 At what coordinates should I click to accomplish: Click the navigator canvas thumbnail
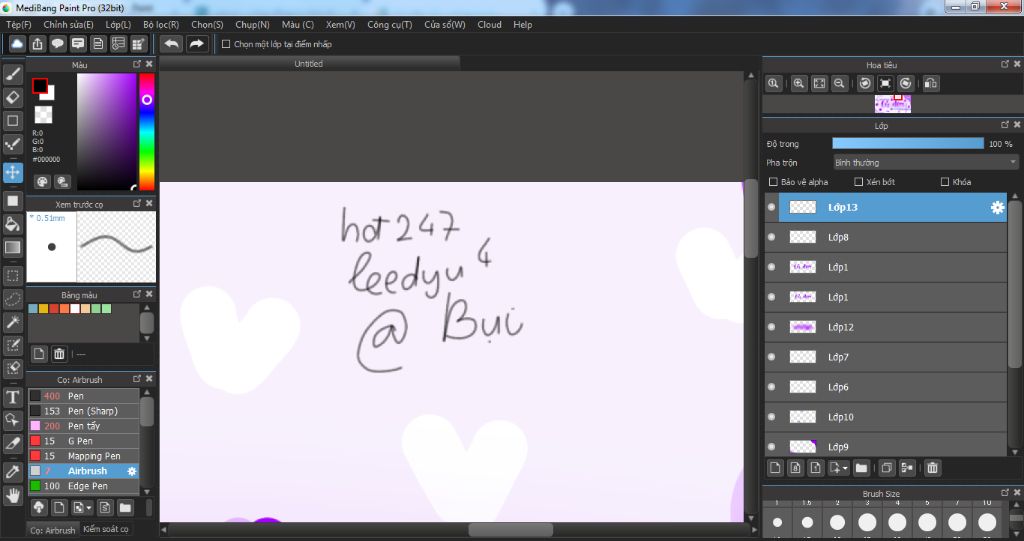coord(893,104)
